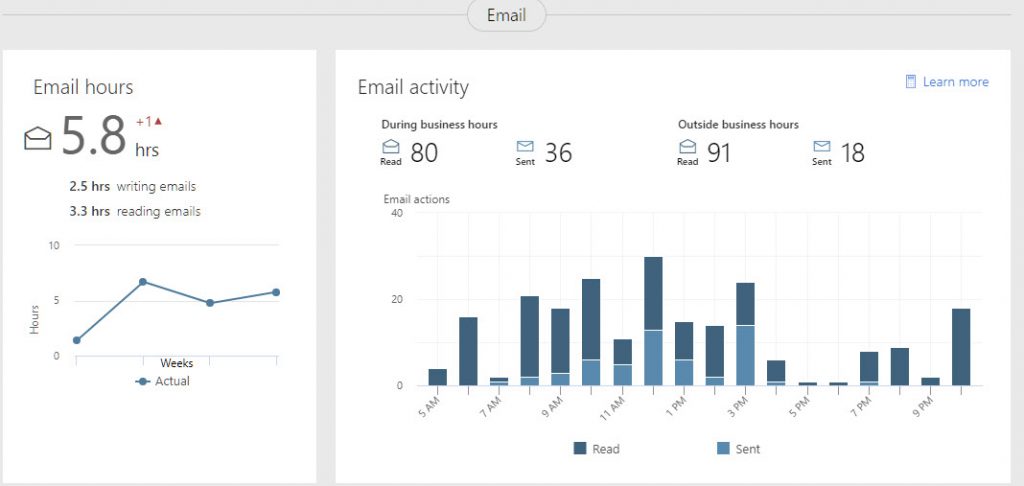Image resolution: width=1024 pixels, height=486 pixels.
Task: Click the Sent envelope icon outside business hours
Action: pyautogui.click(x=822, y=147)
